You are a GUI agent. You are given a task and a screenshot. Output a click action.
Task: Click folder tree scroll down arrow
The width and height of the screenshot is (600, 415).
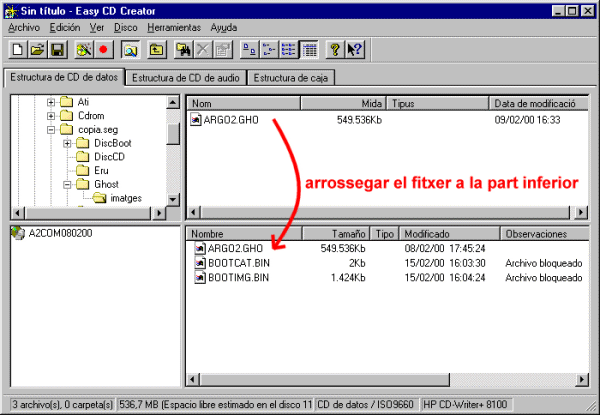click(173, 200)
